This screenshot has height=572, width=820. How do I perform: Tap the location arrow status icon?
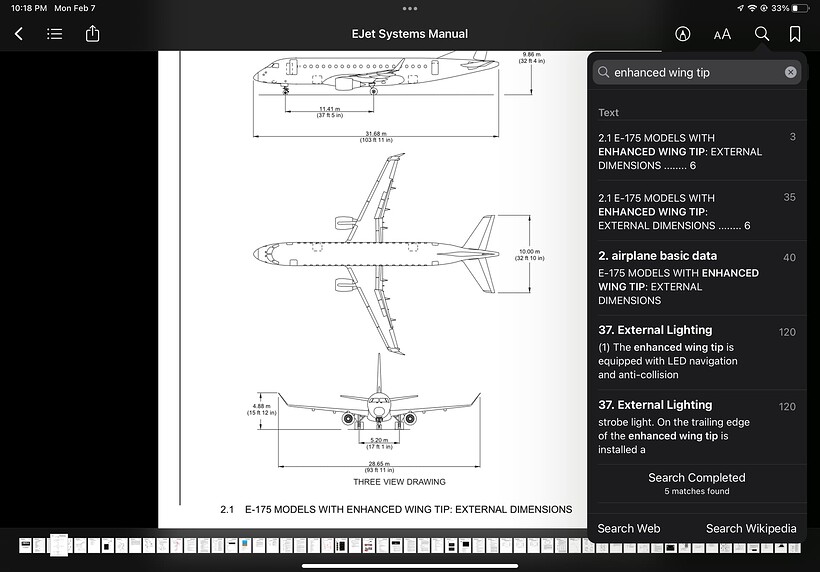tap(740, 8)
